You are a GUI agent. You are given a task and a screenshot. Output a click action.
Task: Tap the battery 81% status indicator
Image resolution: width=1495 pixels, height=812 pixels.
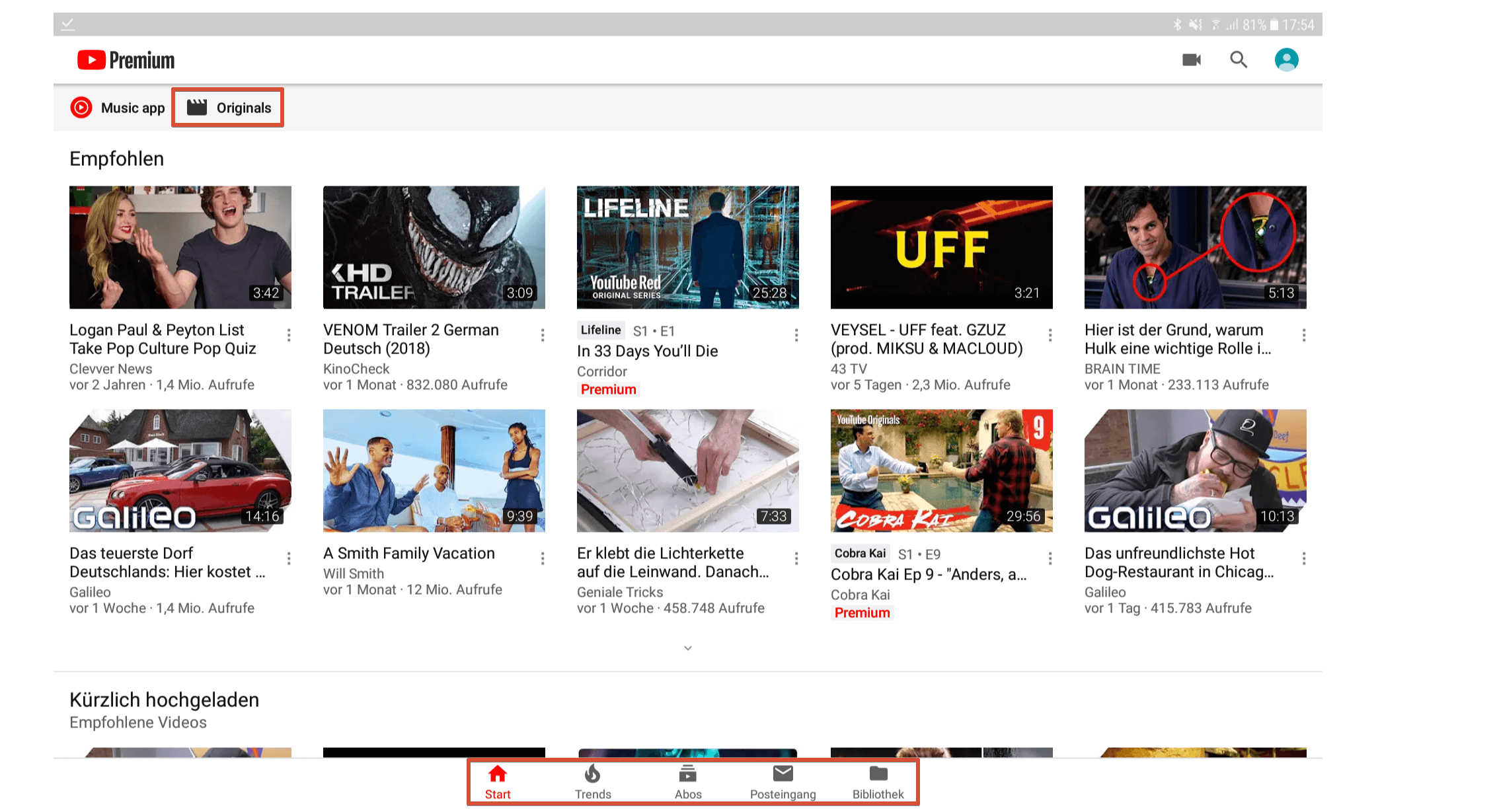click(x=1260, y=25)
